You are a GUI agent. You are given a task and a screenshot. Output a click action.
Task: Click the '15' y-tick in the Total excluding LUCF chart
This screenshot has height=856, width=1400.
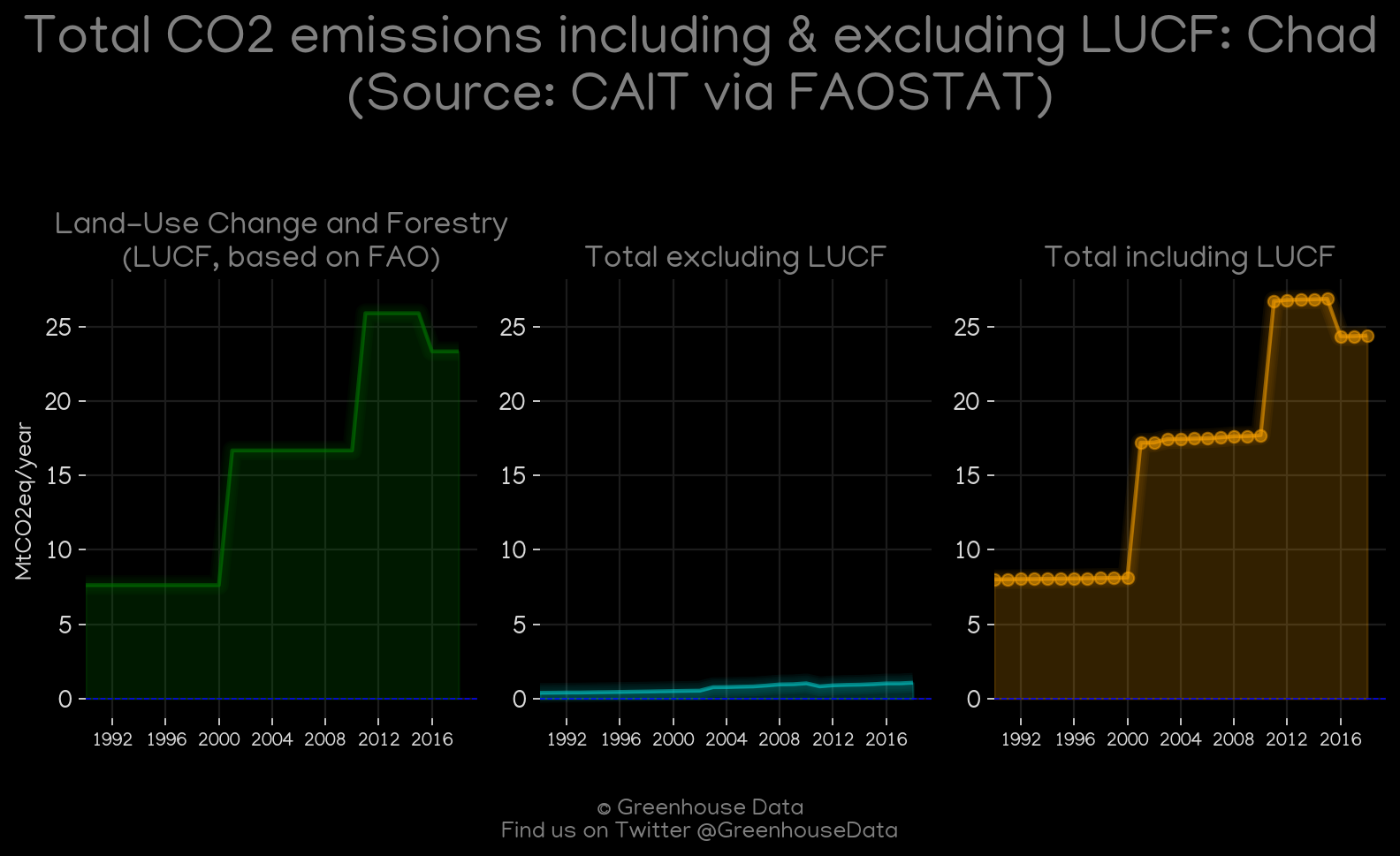pyautogui.click(x=512, y=476)
